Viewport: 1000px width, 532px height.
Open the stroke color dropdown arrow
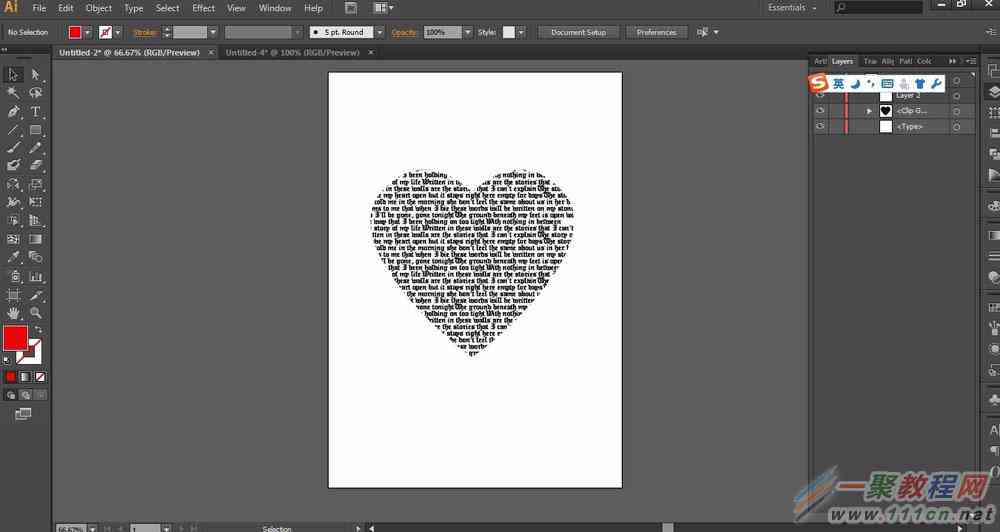click(x=117, y=32)
